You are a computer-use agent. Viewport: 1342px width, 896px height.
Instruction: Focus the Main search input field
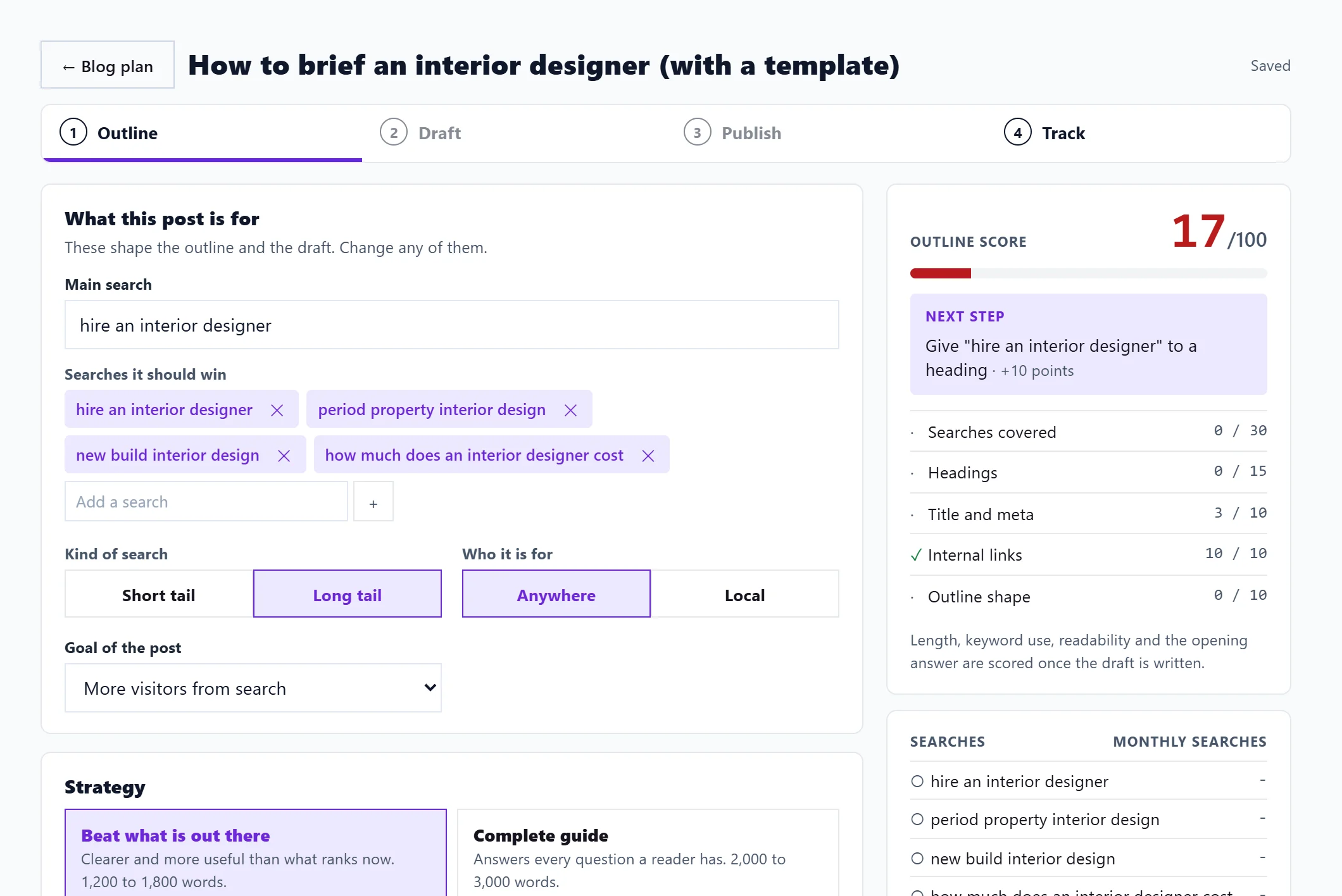tap(452, 325)
